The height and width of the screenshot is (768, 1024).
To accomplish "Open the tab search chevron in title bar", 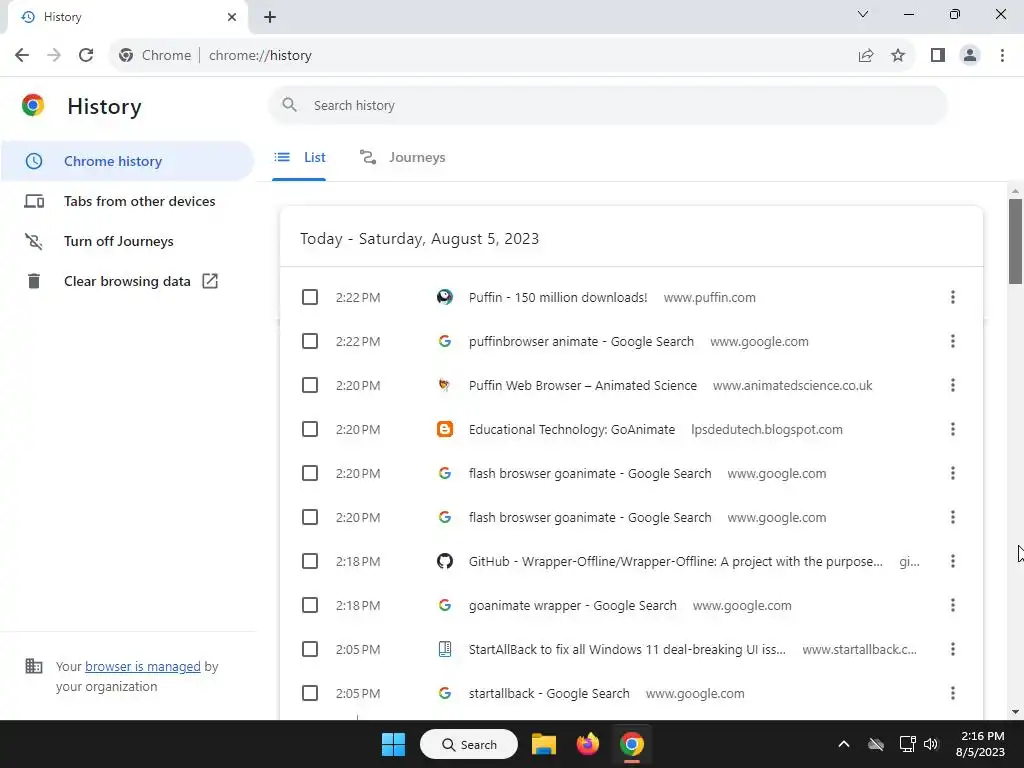I will click(x=863, y=14).
